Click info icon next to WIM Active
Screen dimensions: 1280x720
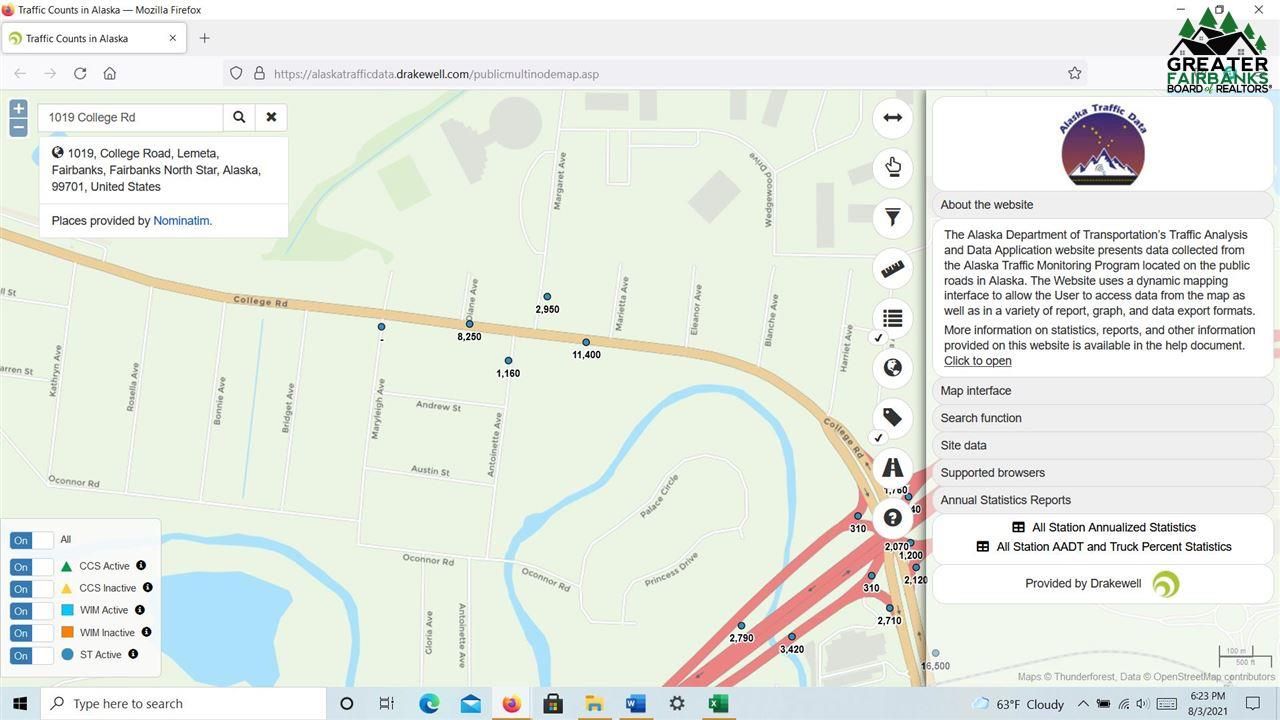point(140,610)
